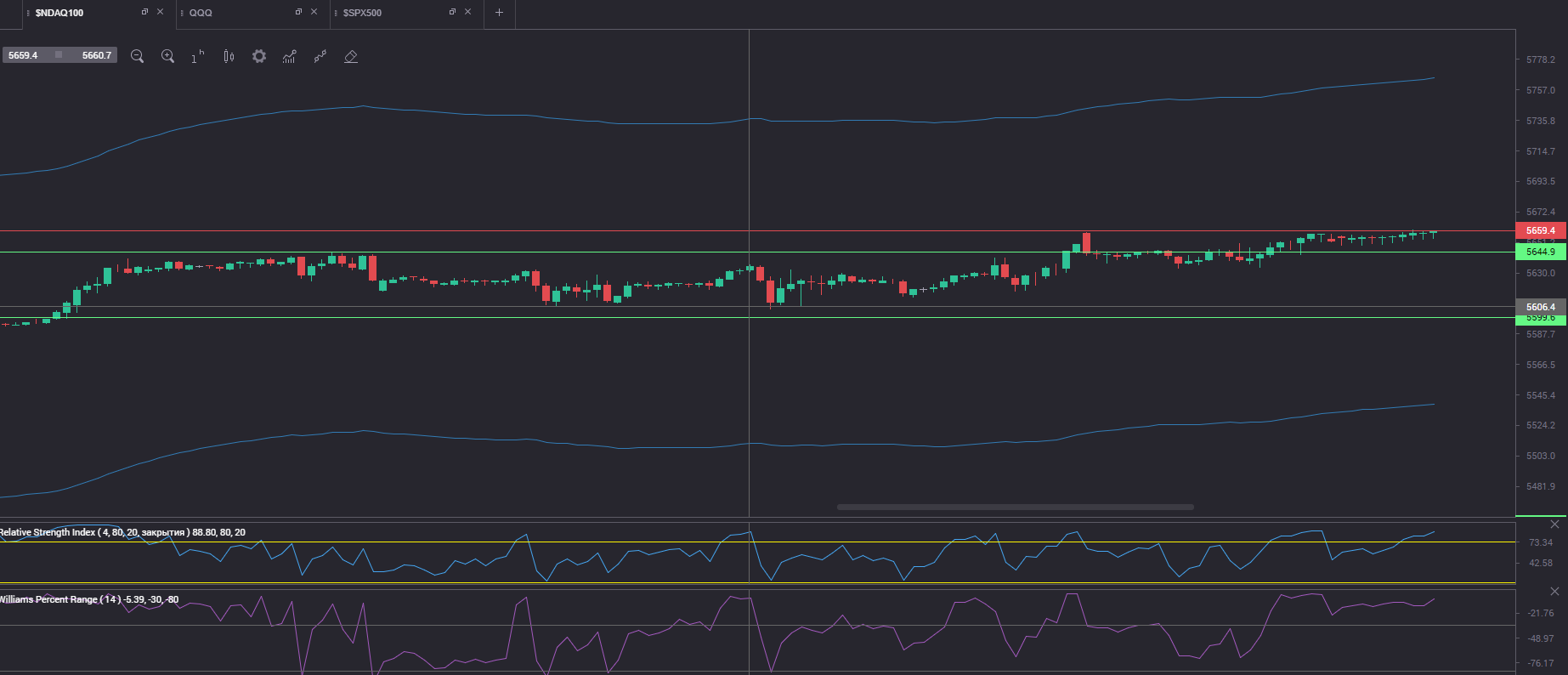Close the $SPX500 tab
Screen dimensions: 1568x675
tap(467, 12)
